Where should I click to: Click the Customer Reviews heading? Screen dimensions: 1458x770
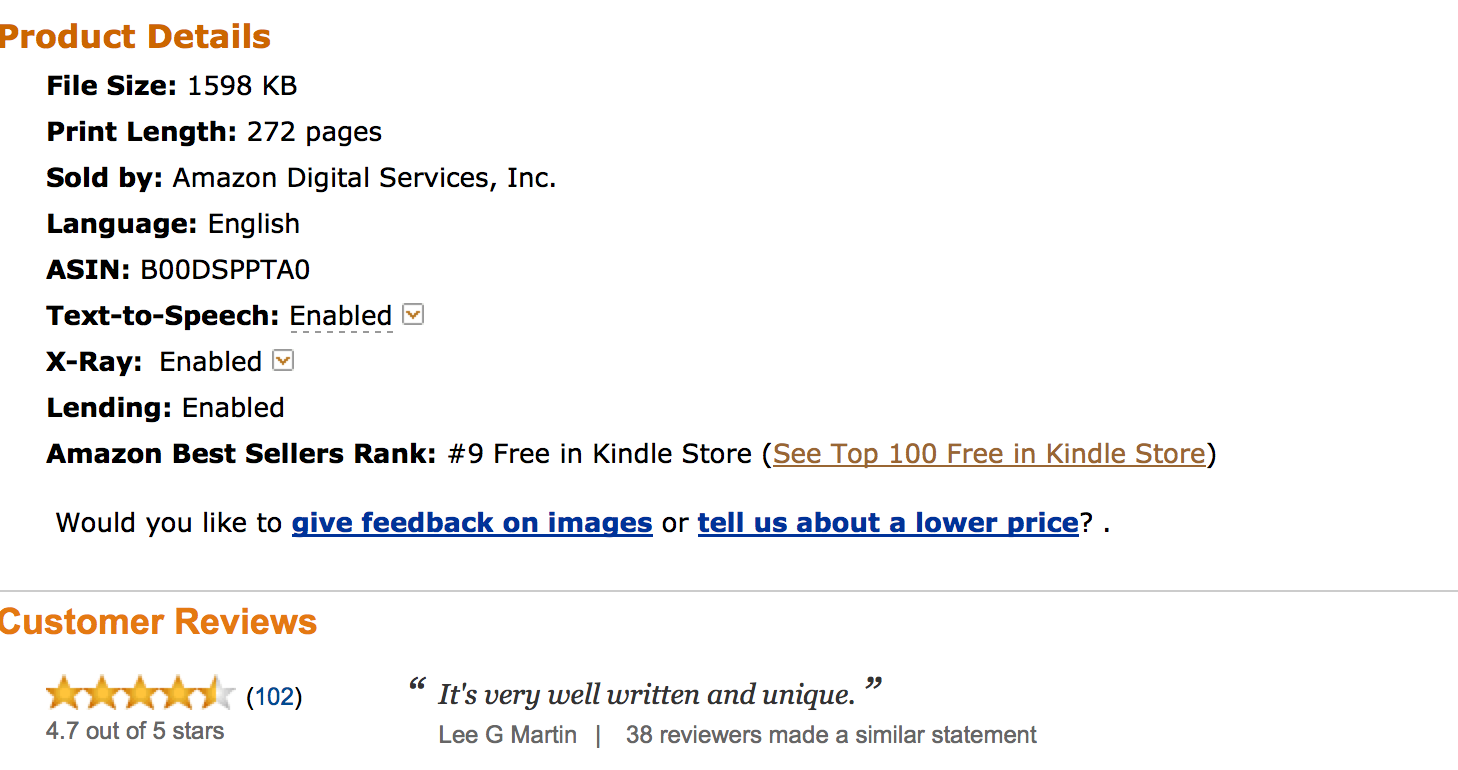coord(158,622)
